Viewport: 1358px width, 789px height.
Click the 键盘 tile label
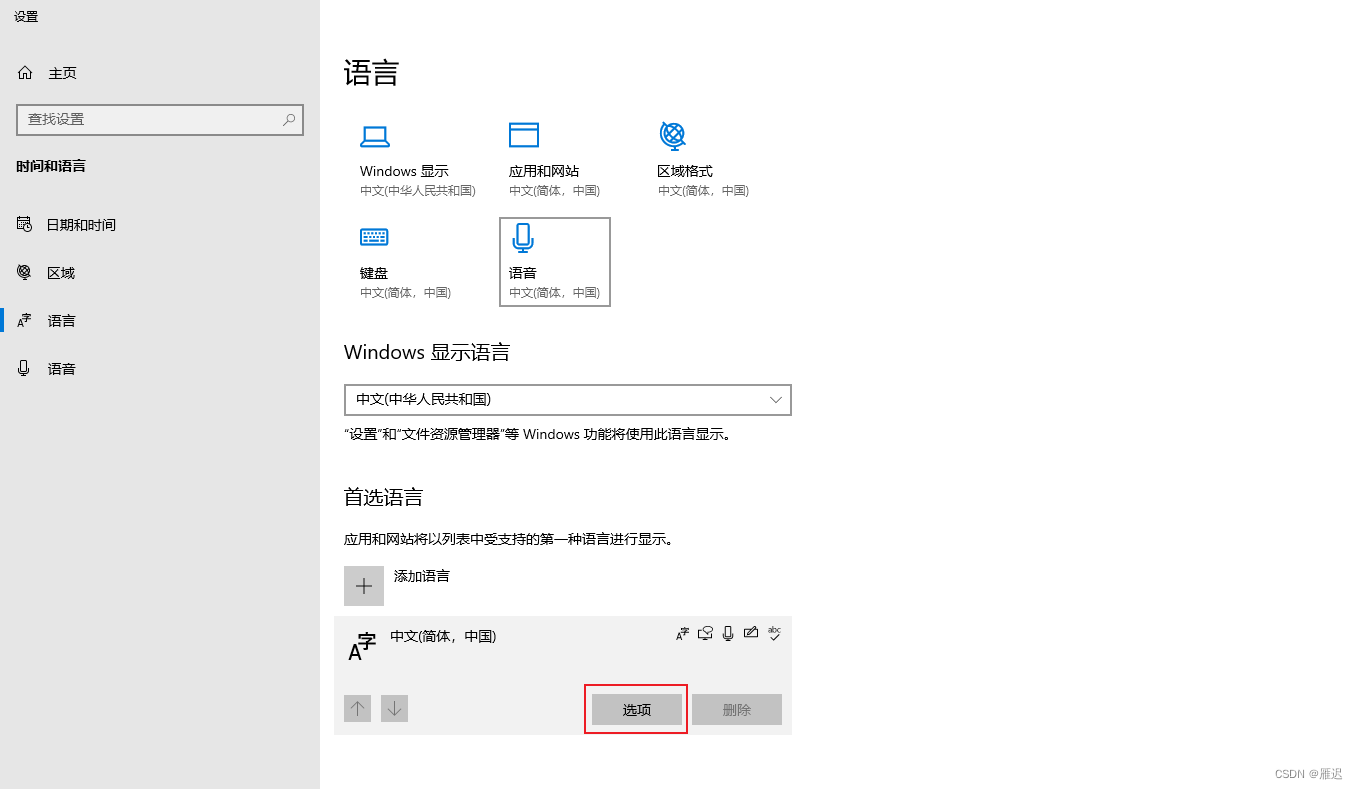pyautogui.click(x=374, y=273)
